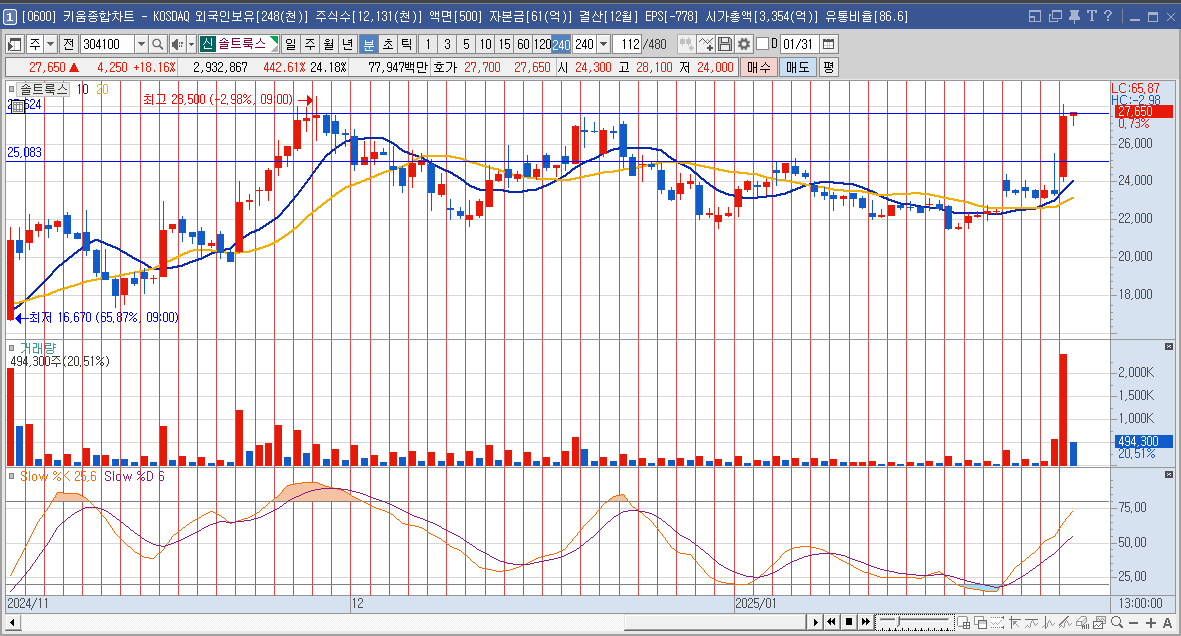
Task: Select the 1 minute interval button
Action: (428, 44)
